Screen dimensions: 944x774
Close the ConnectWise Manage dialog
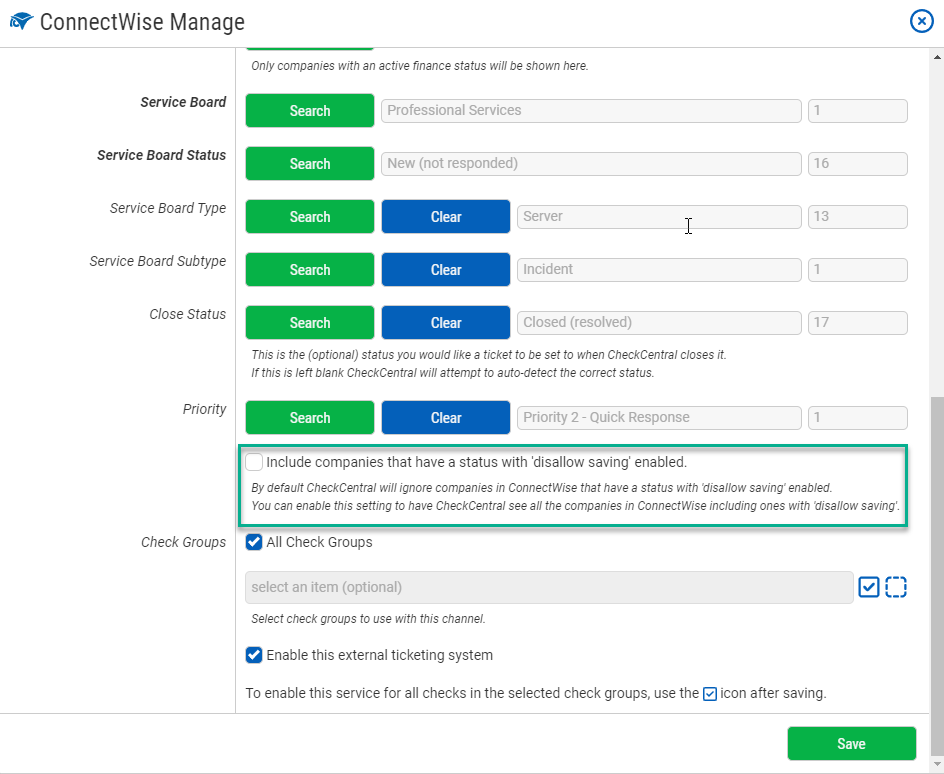pyautogui.click(x=921, y=21)
